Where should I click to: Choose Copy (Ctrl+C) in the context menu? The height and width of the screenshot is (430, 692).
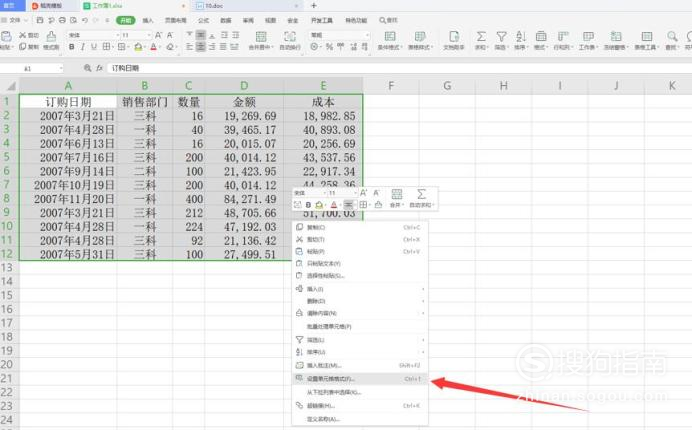(x=360, y=227)
